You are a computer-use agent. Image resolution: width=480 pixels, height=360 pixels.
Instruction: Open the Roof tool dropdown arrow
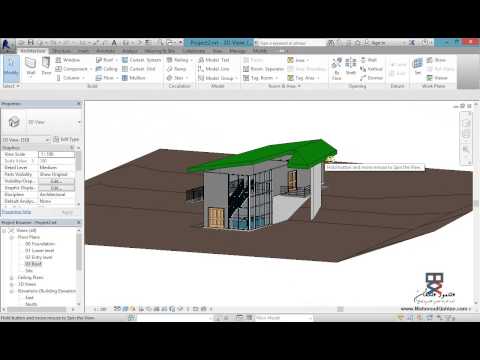pos(117,60)
